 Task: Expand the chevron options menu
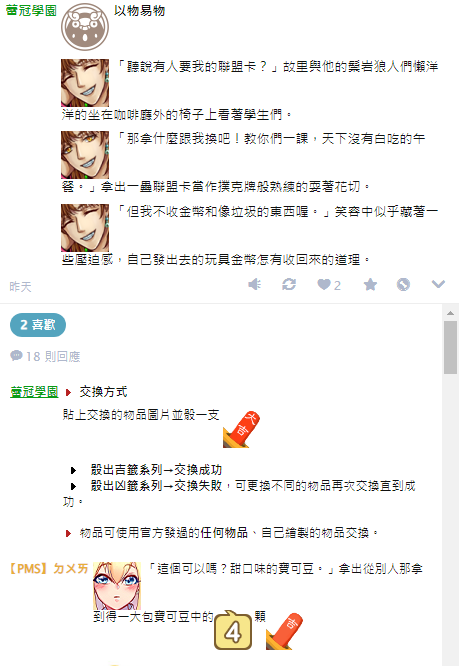point(438,284)
